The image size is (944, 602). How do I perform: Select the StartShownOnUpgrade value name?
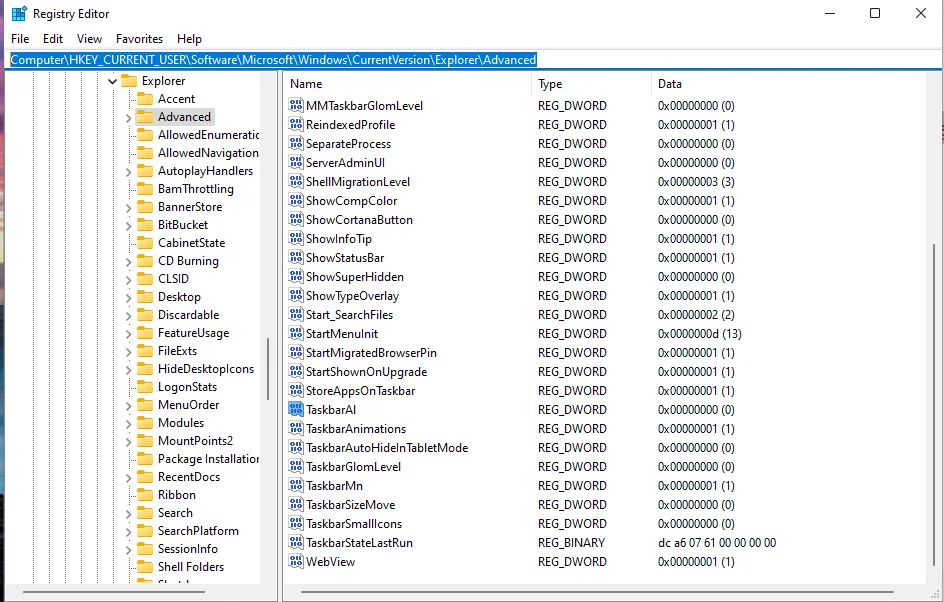(x=367, y=371)
